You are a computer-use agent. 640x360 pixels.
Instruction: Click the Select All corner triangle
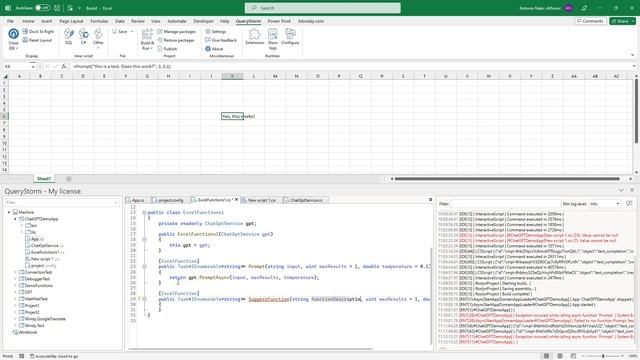pos(5,76)
